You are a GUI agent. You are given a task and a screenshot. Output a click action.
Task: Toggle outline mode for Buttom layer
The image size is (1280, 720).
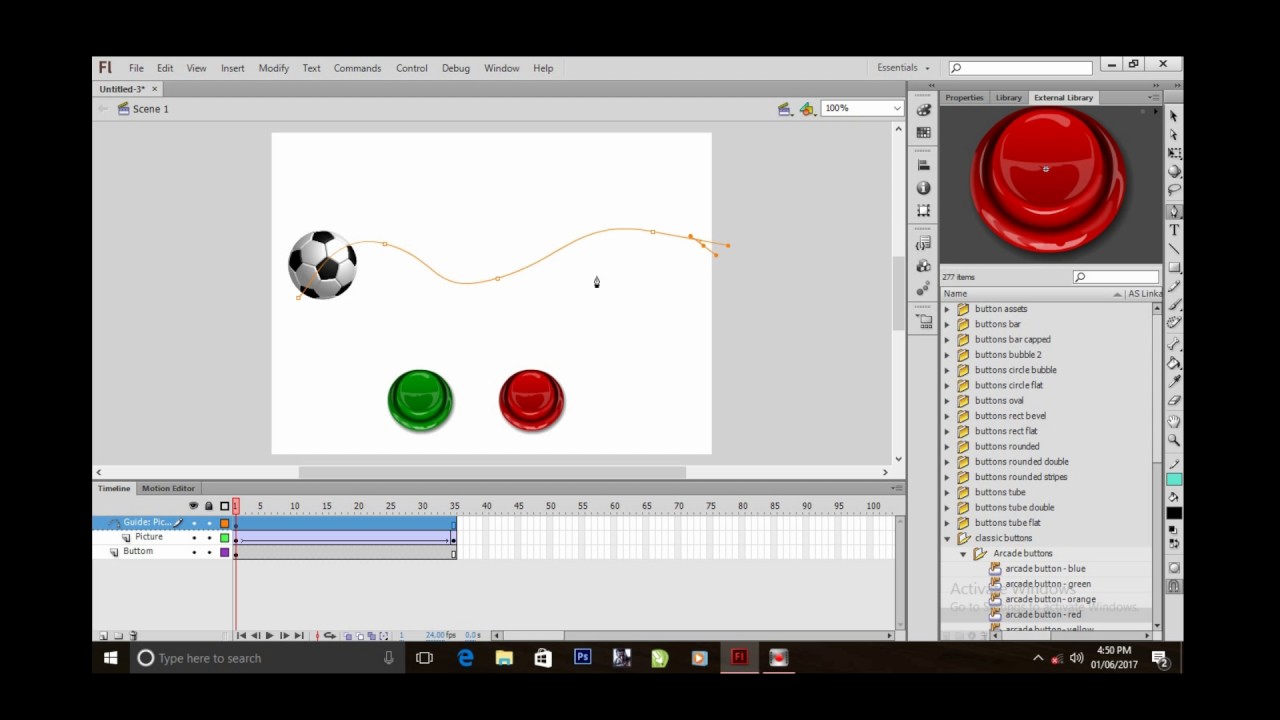pyautogui.click(x=225, y=552)
